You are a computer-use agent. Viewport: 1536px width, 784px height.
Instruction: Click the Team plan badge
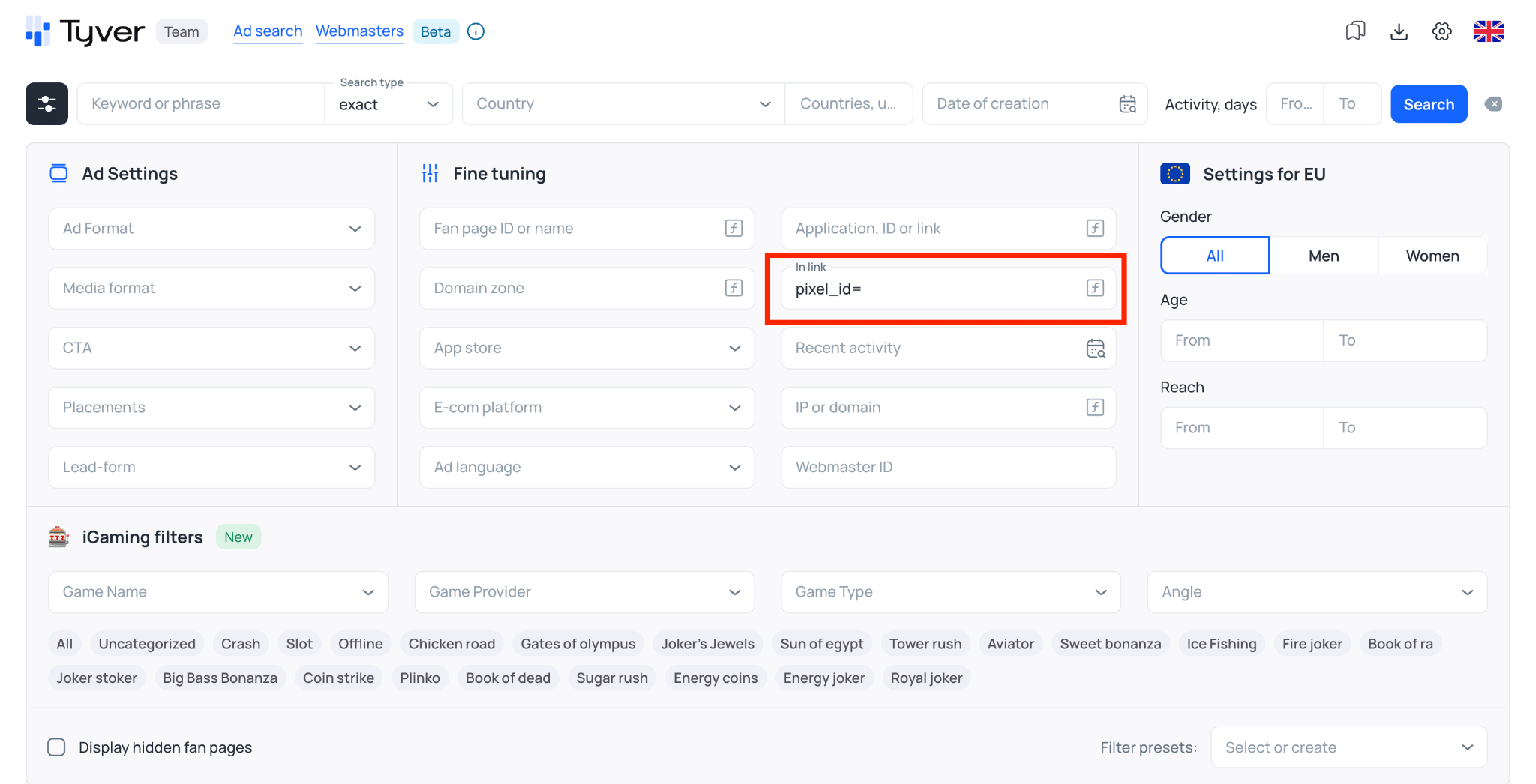181,31
